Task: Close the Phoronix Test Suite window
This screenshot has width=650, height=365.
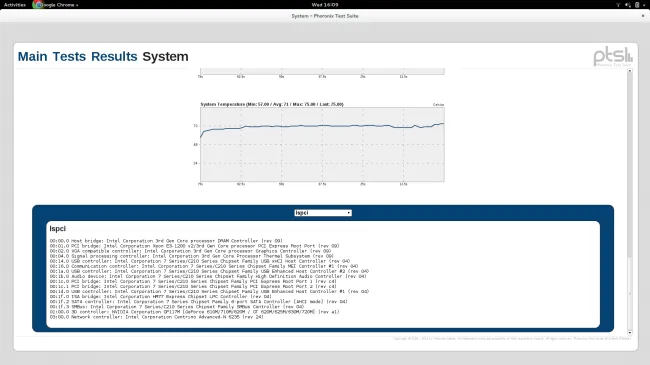Action: (643, 16)
